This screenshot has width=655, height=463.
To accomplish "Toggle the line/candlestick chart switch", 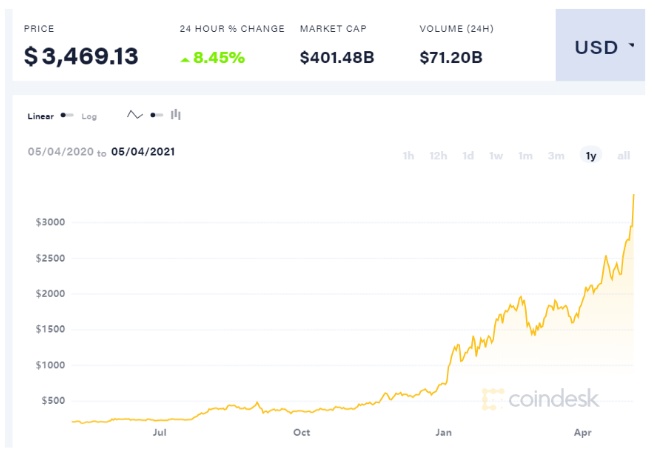I will (x=156, y=116).
